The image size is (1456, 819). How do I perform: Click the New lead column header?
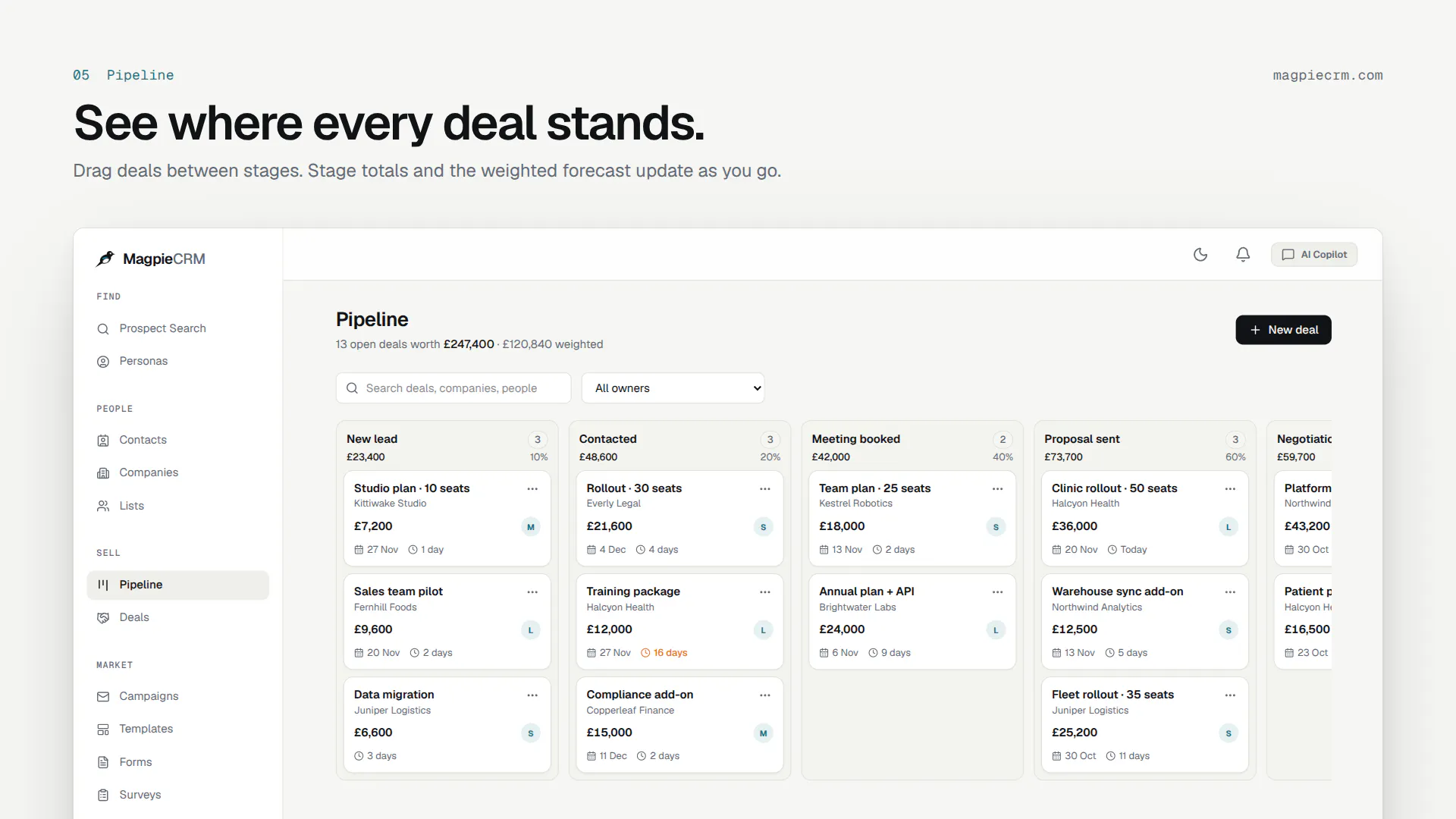[x=372, y=439]
